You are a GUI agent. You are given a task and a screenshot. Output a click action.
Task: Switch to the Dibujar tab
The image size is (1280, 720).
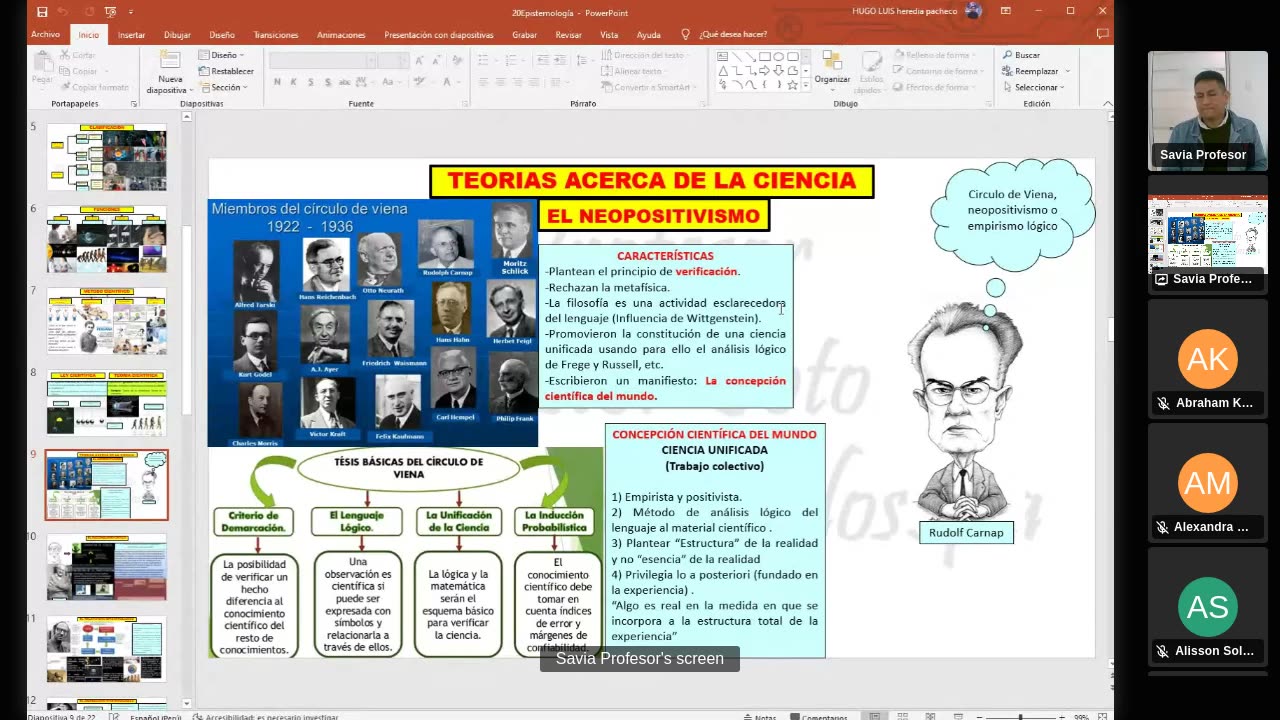(x=177, y=34)
